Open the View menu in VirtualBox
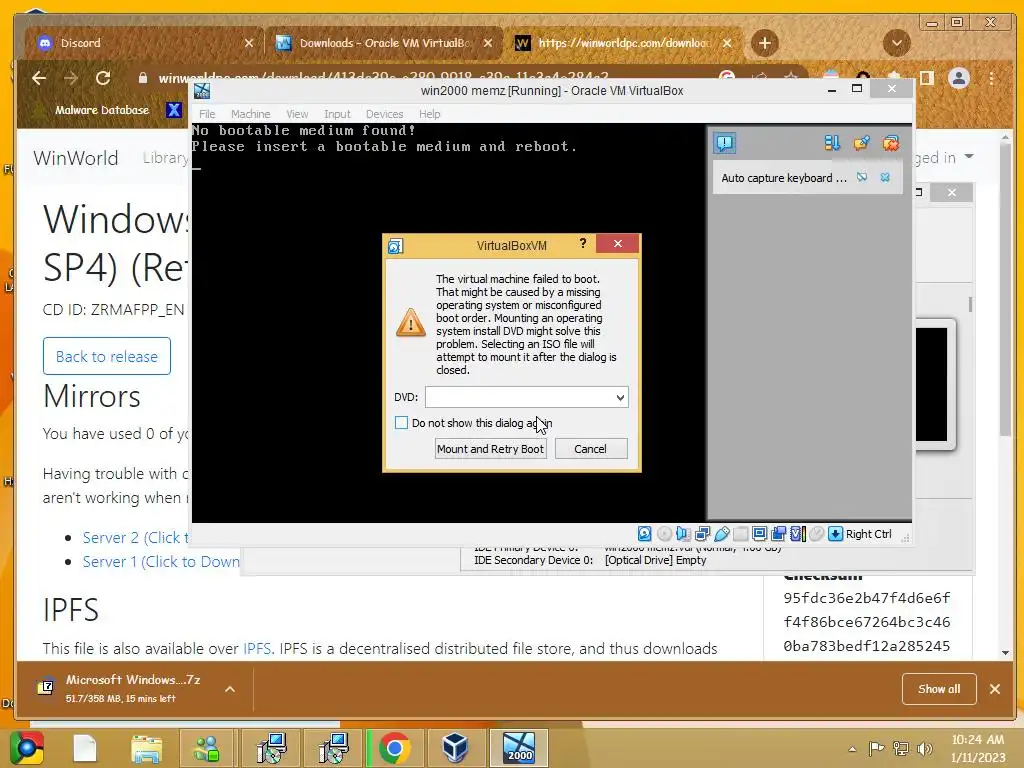Screen dimensions: 1024x768 [297, 114]
